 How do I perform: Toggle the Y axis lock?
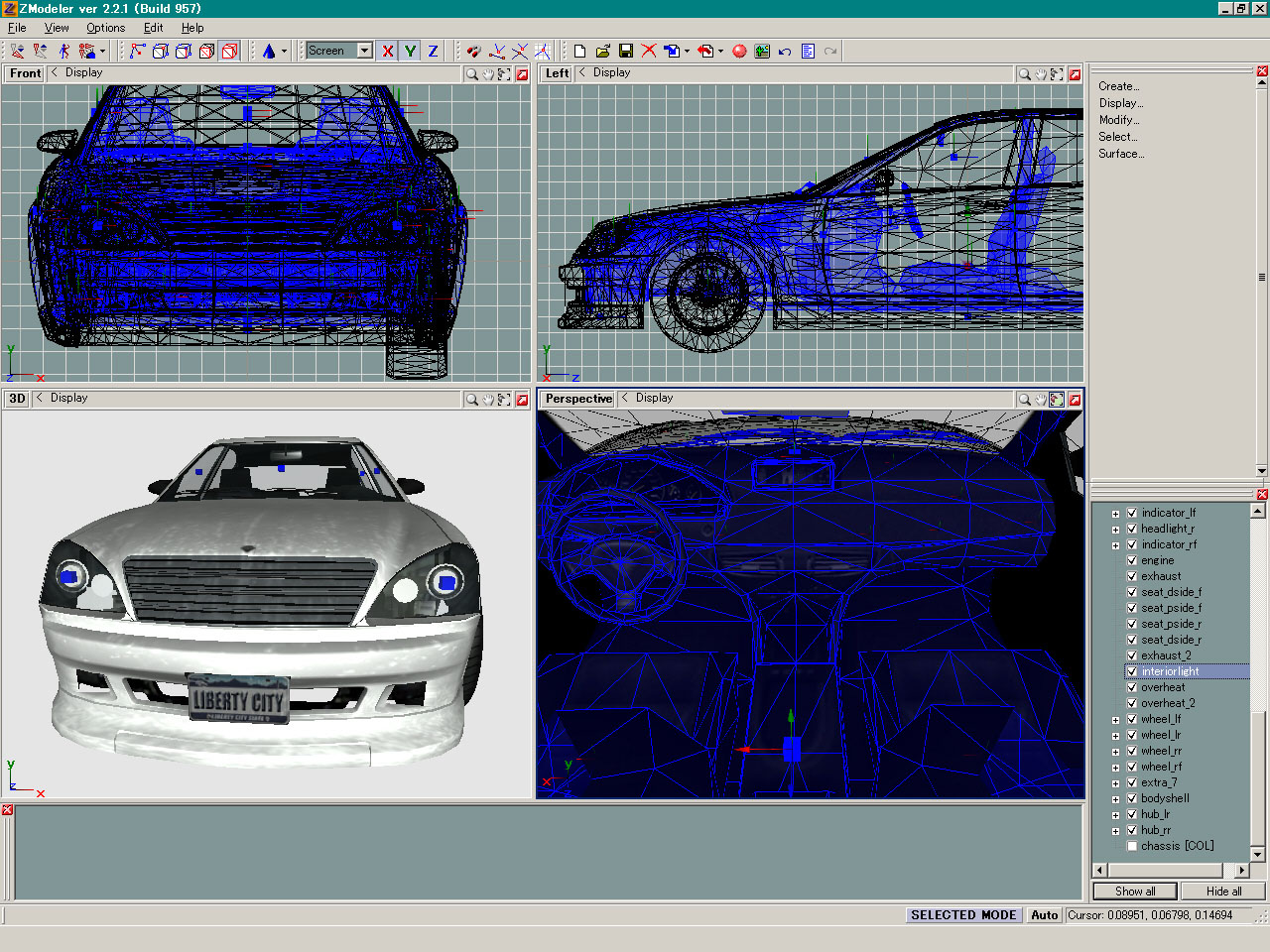tap(410, 51)
